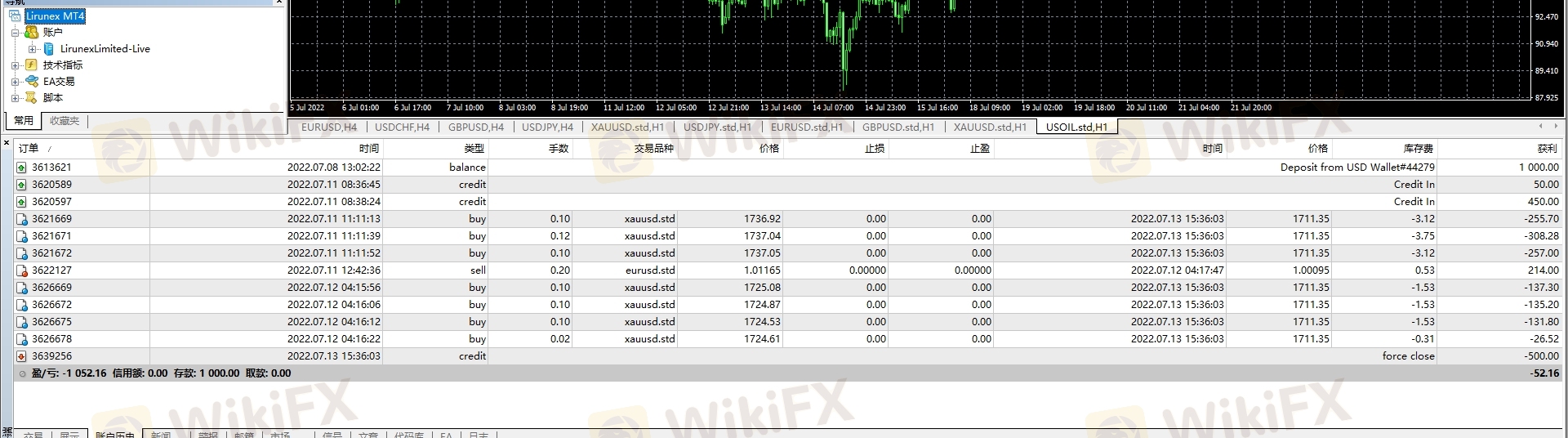The width and height of the screenshot is (1568, 438).
Task: Click the trade icon of order 3621669
Action: point(22,219)
